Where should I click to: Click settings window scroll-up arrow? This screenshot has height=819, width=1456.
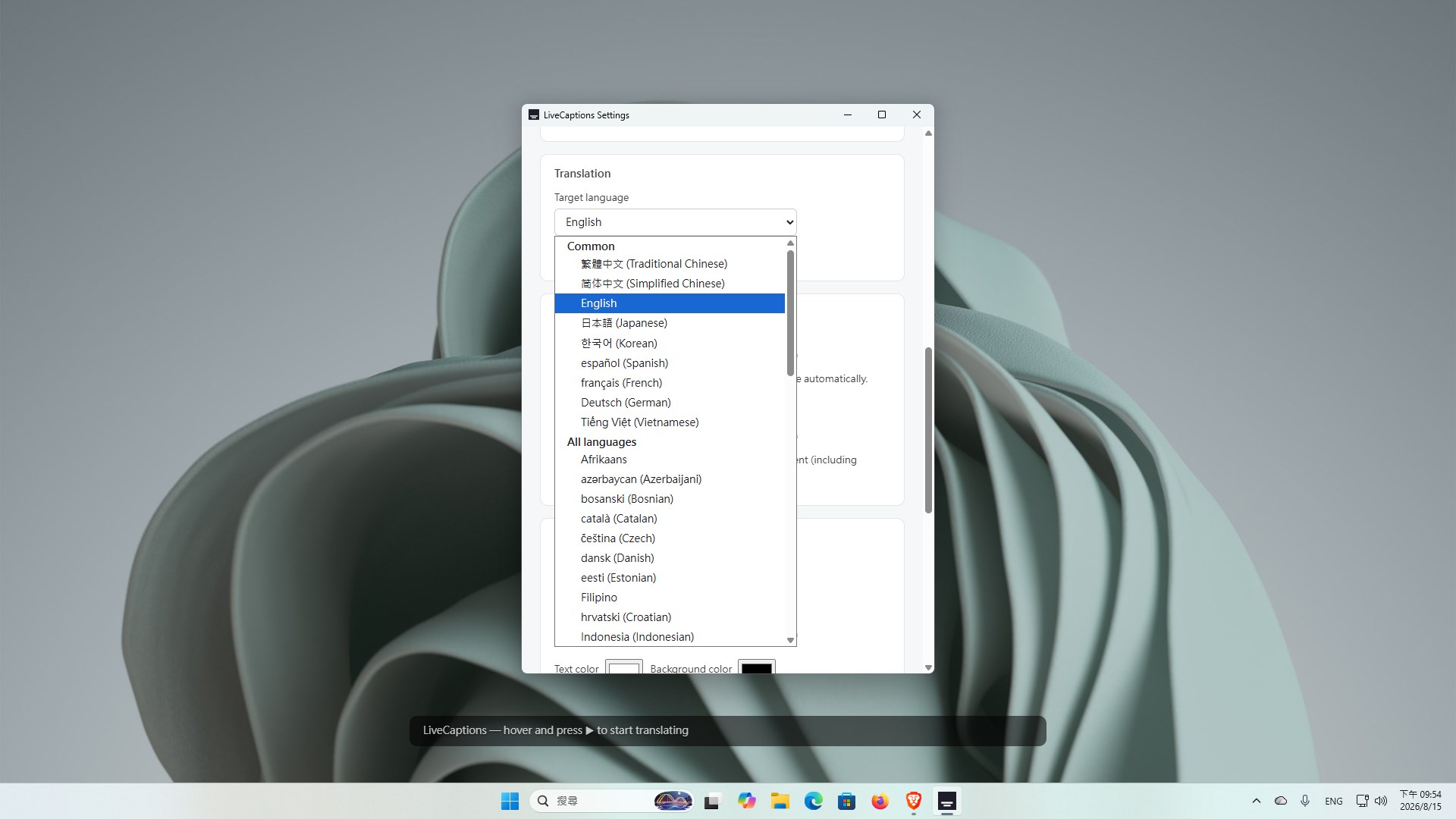pyautogui.click(x=928, y=133)
